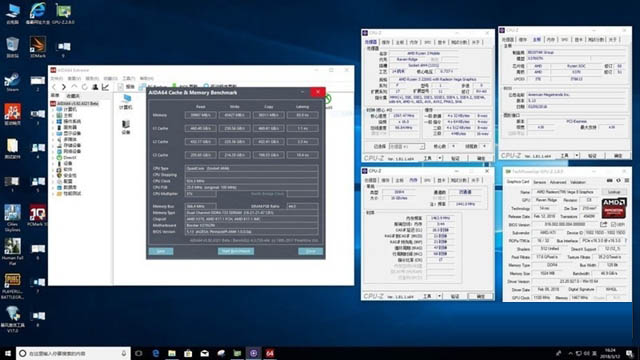Open the Windows Start button
The width and height of the screenshot is (640, 360).
(x=8, y=353)
